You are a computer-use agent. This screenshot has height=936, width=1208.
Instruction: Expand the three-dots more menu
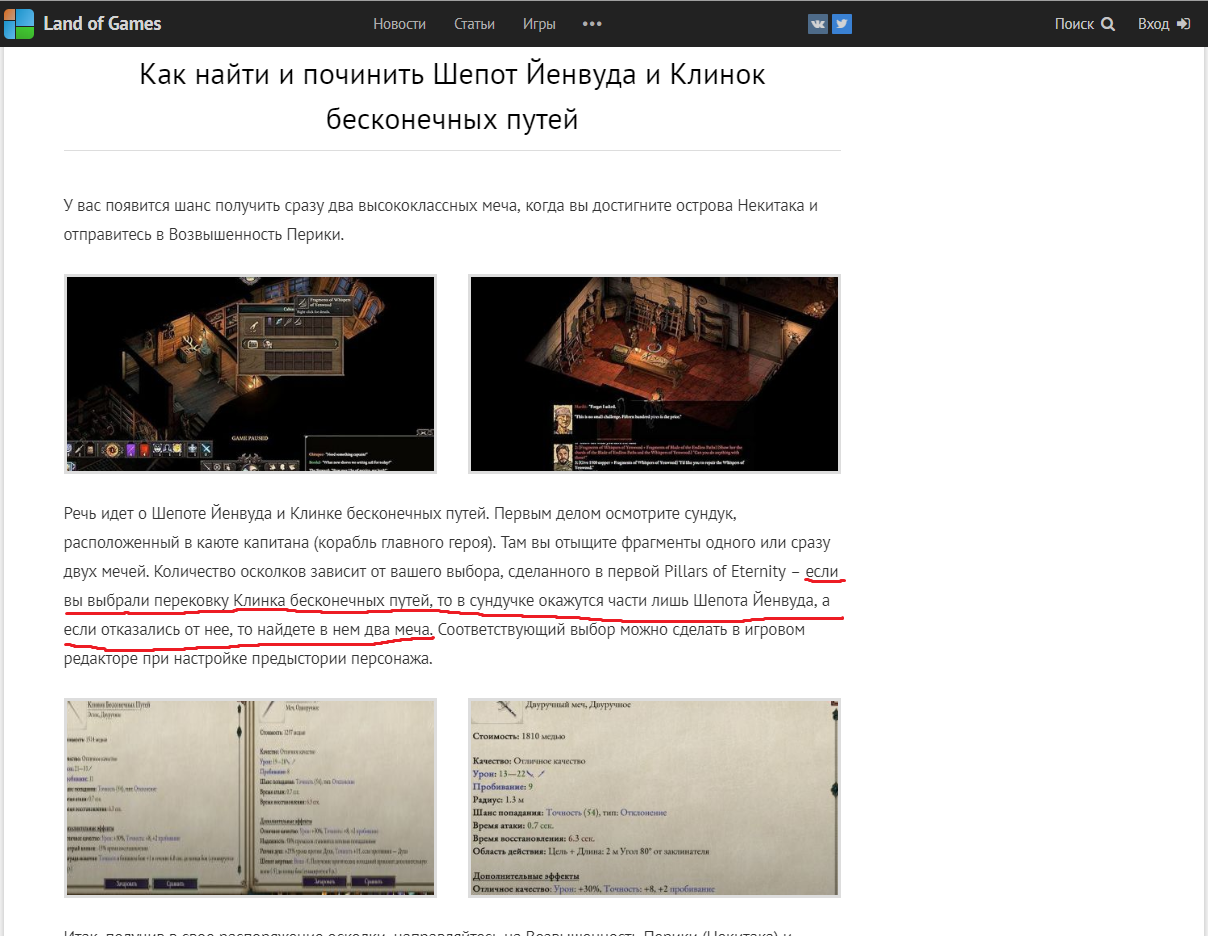click(592, 24)
